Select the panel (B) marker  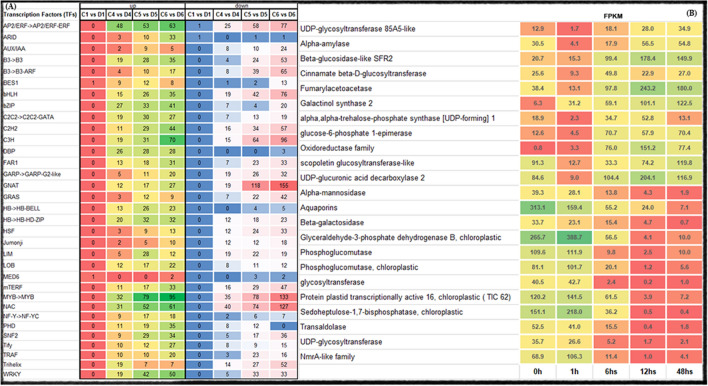click(x=691, y=13)
